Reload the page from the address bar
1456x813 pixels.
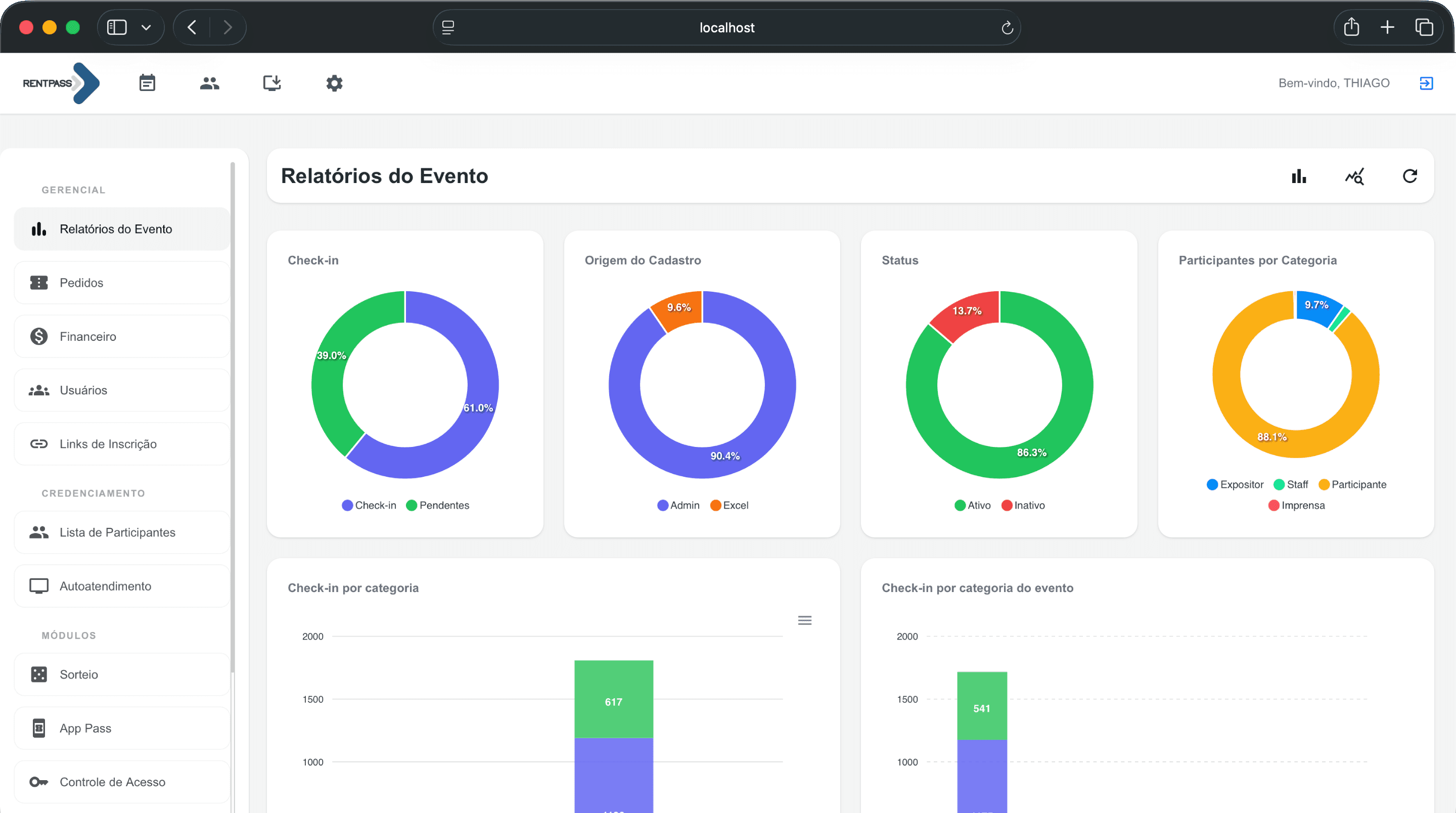pyautogui.click(x=1007, y=28)
